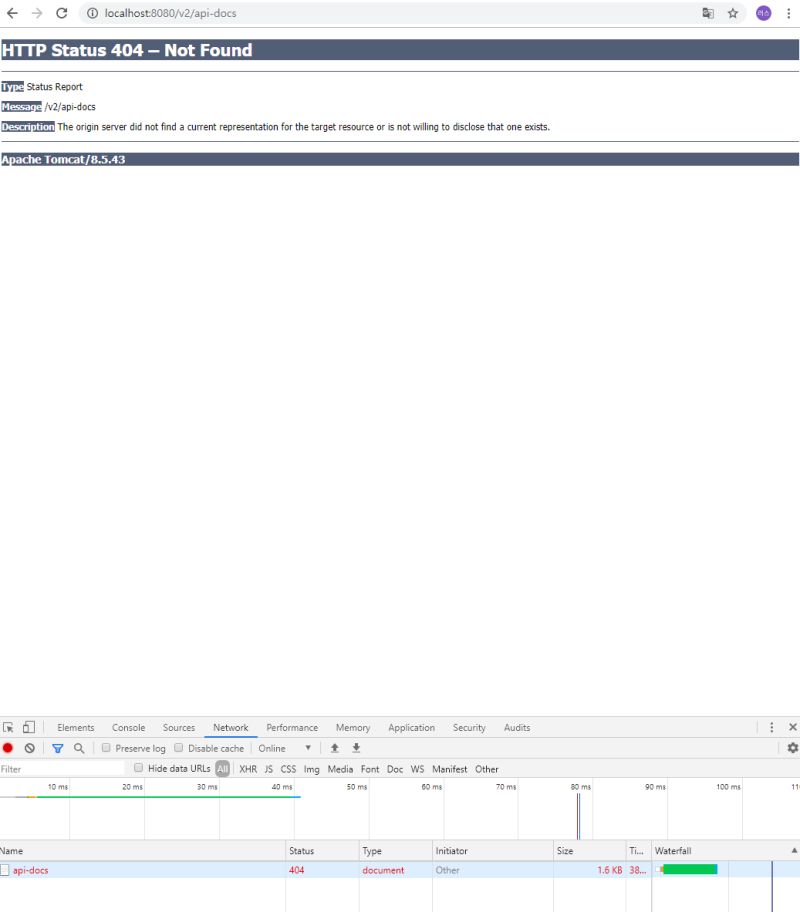This screenshot has height=912, width=800.
Task: Switch to the Console tab
Action: coord(128,727)
